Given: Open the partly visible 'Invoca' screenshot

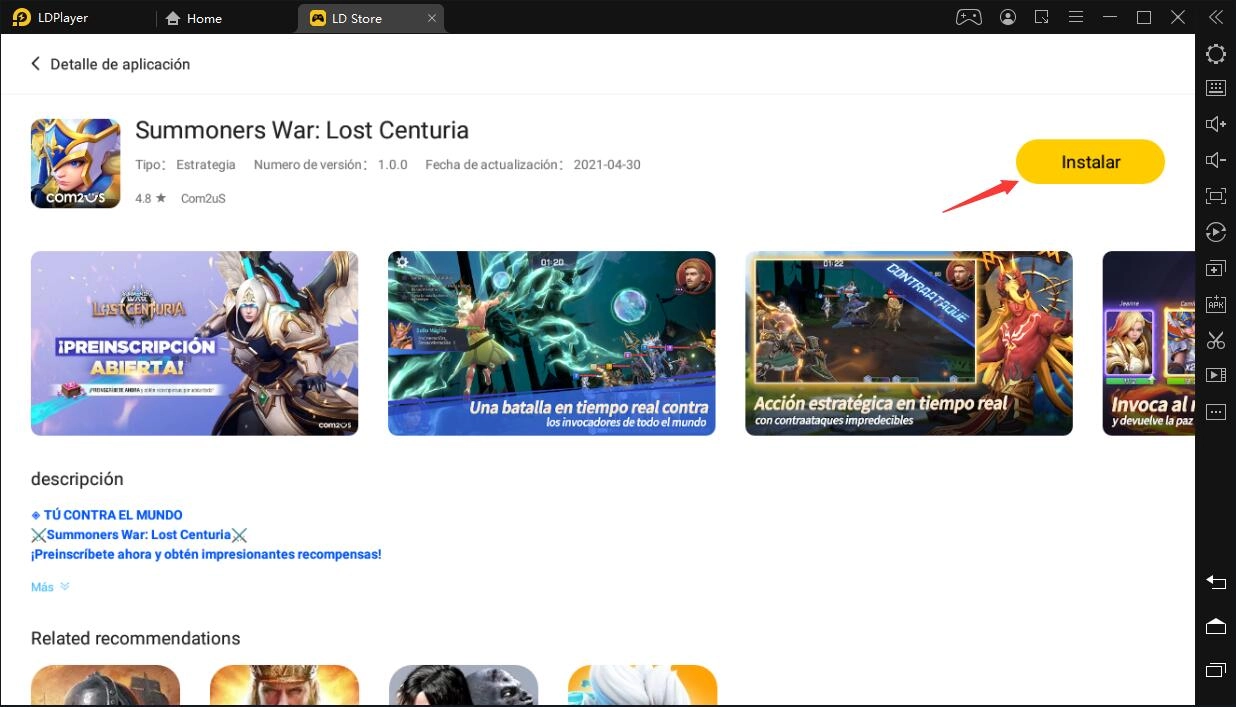Looking at the screenshot, I should coord(1148,343).
